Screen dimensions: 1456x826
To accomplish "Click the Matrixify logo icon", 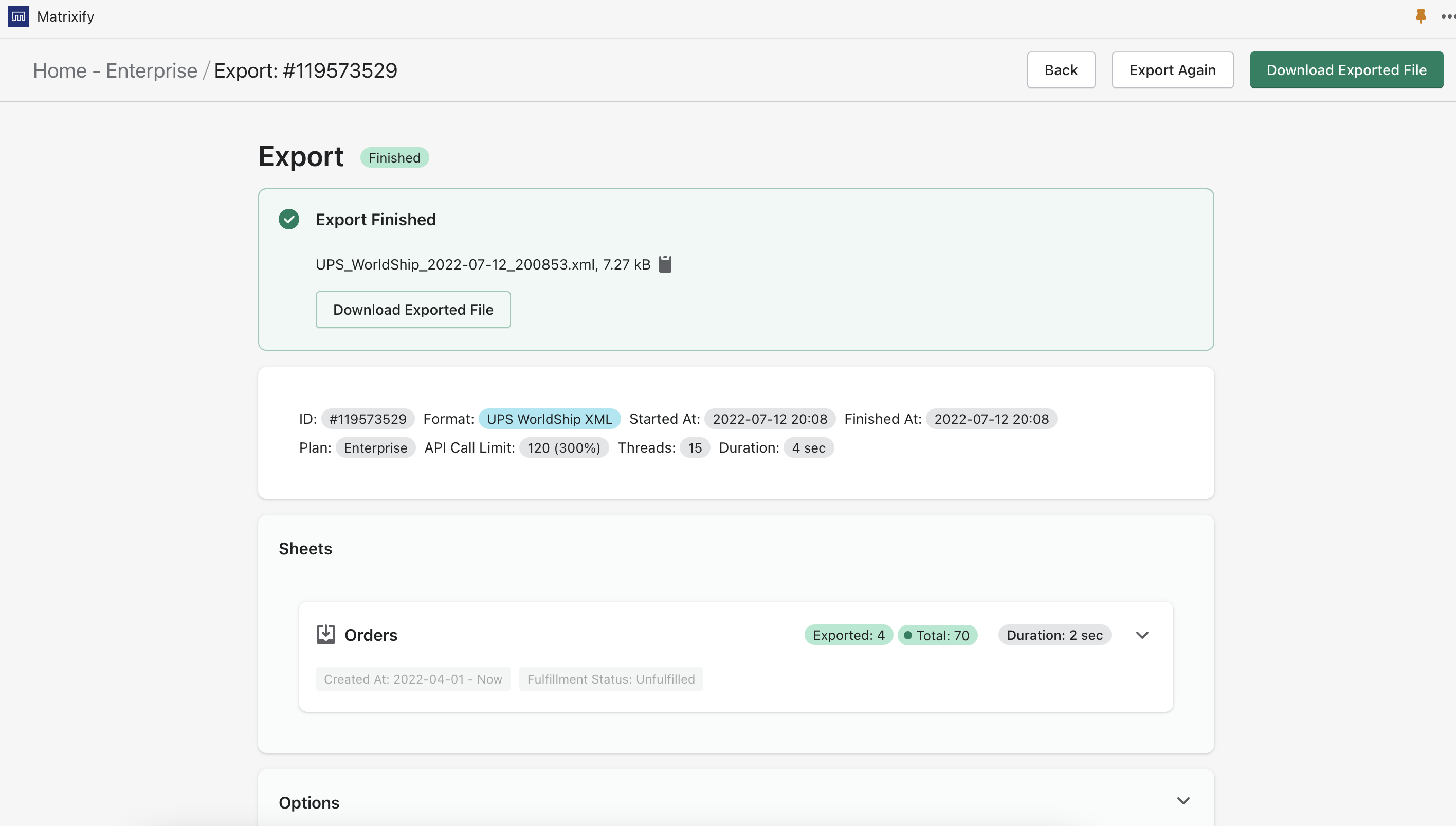I will pos(17,16).
